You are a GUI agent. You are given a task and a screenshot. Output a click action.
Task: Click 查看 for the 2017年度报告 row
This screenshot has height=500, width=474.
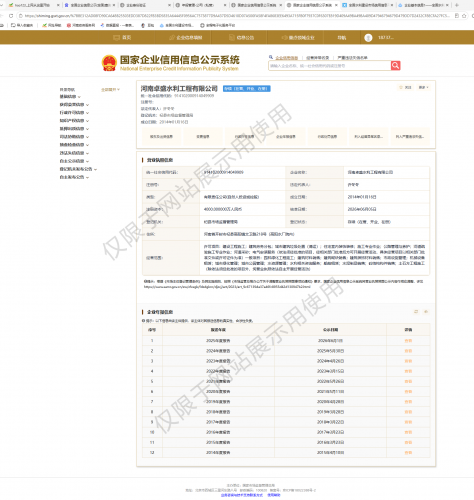tap(408, 422)
